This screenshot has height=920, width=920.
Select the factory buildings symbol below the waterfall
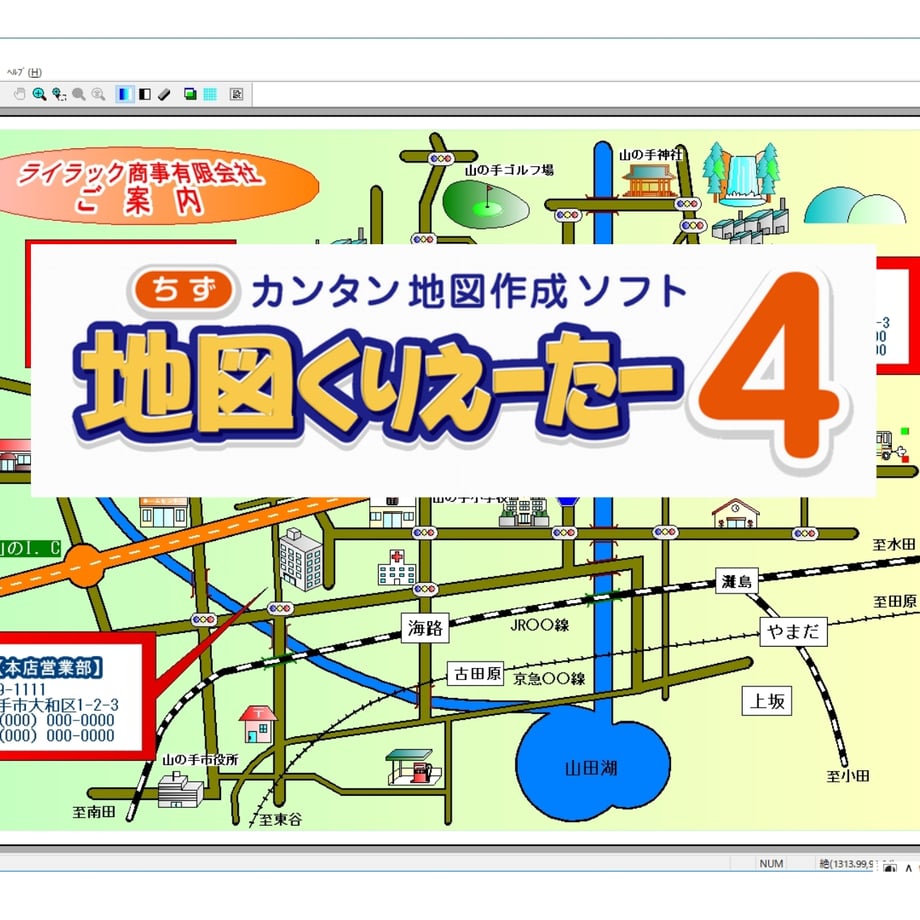(748, 223)
